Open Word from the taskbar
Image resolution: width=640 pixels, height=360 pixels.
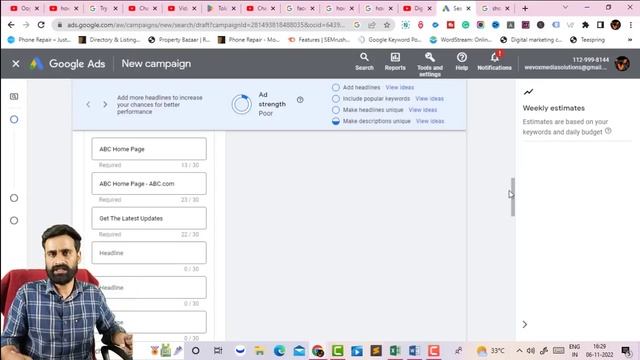click(414, 351)
